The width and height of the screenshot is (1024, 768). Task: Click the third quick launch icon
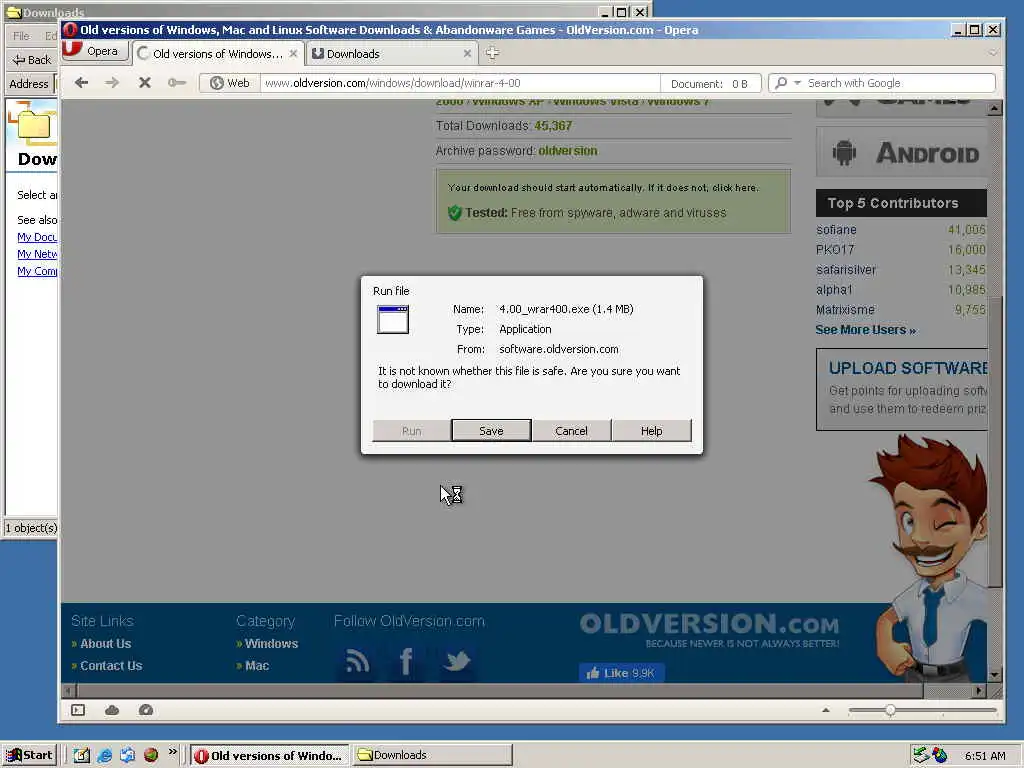(x=127, y=756)
